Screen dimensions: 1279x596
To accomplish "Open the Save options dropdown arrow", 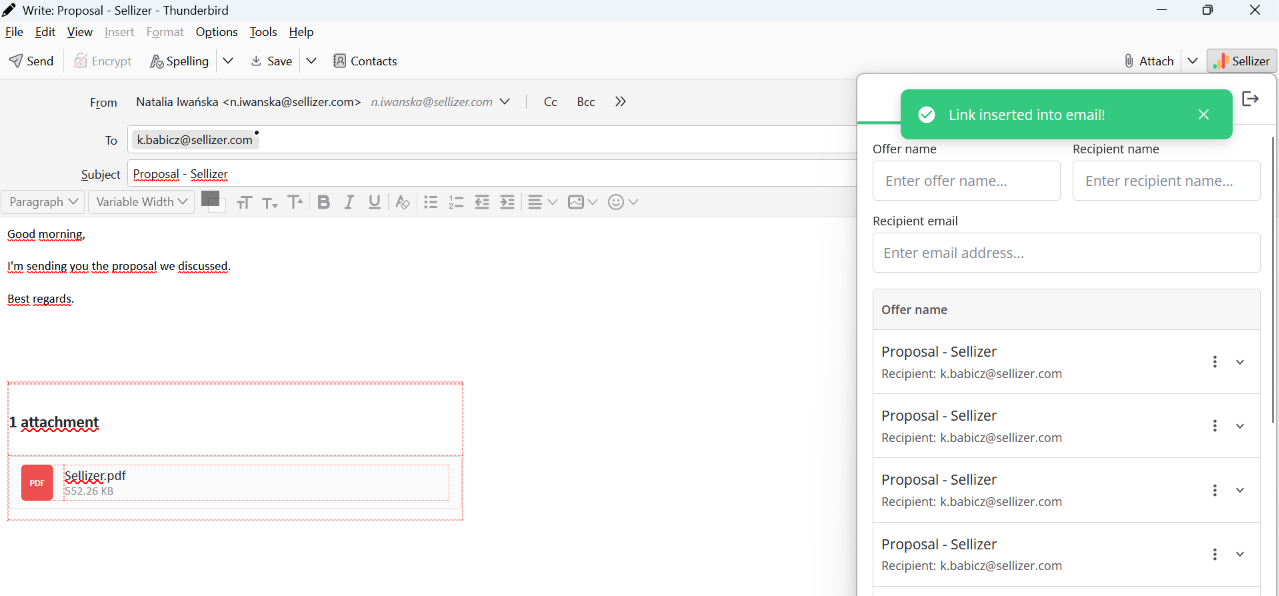I will click(x=311, y=61).
